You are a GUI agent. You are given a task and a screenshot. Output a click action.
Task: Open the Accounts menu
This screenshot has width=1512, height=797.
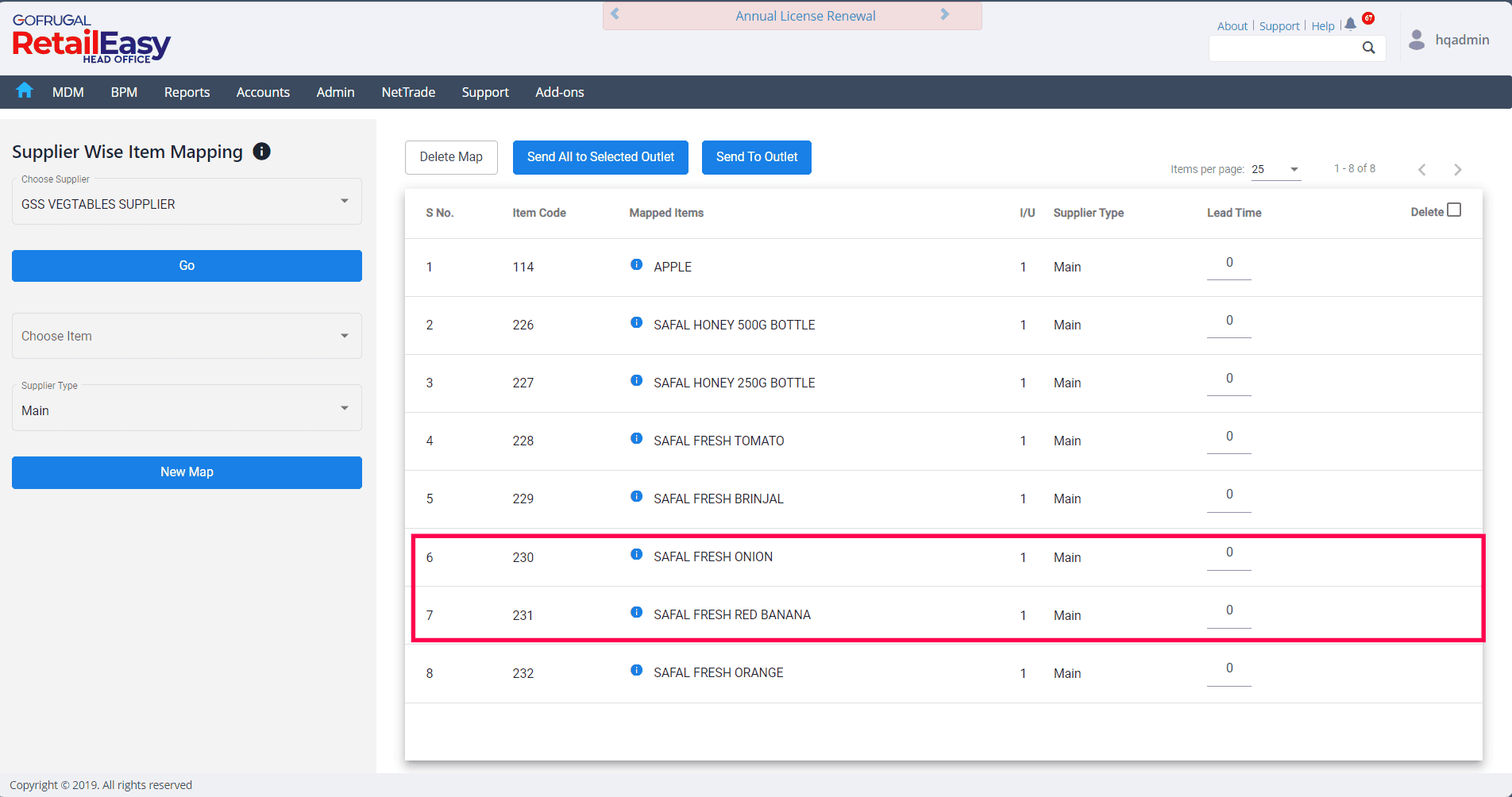click(263, 92)
